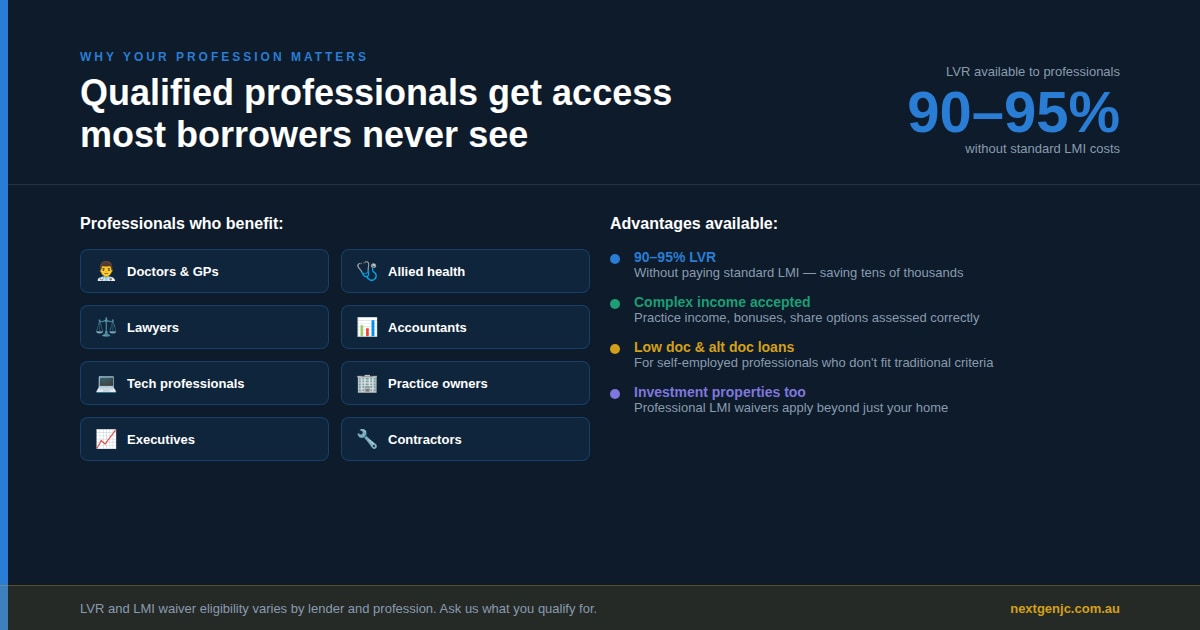Click the laptop icon for Tech professionals
The image size is (1200, 630).
(106, 383)
